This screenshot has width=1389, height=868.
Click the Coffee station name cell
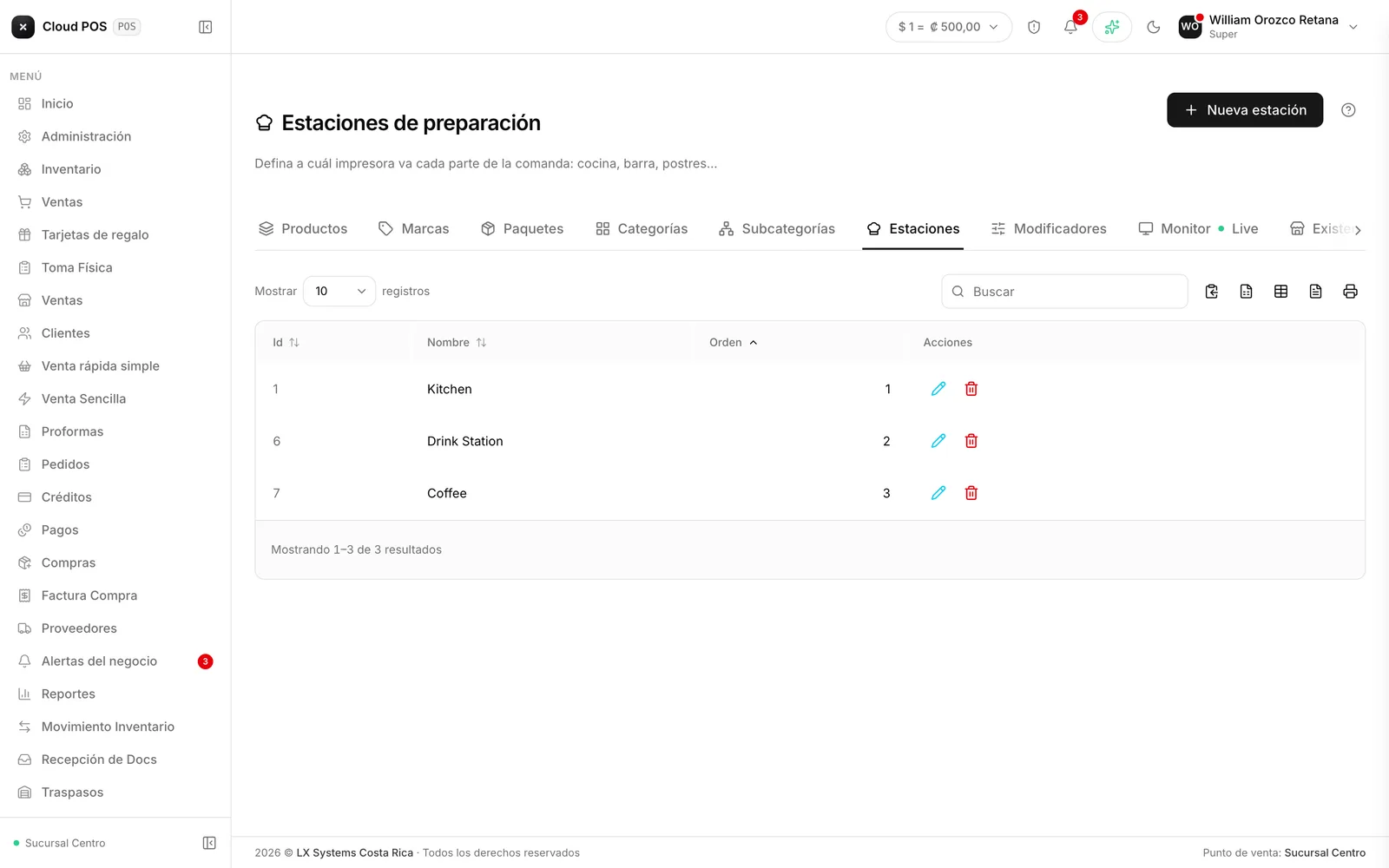447,493
